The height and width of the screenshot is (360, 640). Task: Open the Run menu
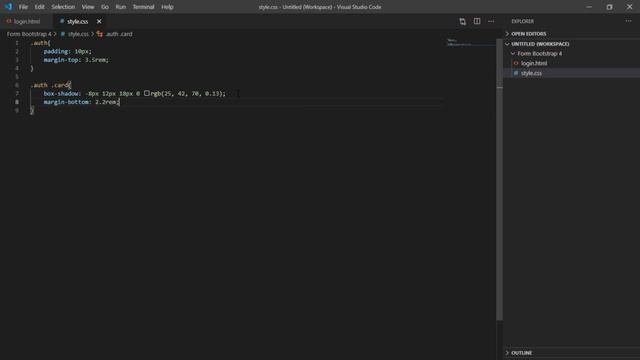click(121, 7)
